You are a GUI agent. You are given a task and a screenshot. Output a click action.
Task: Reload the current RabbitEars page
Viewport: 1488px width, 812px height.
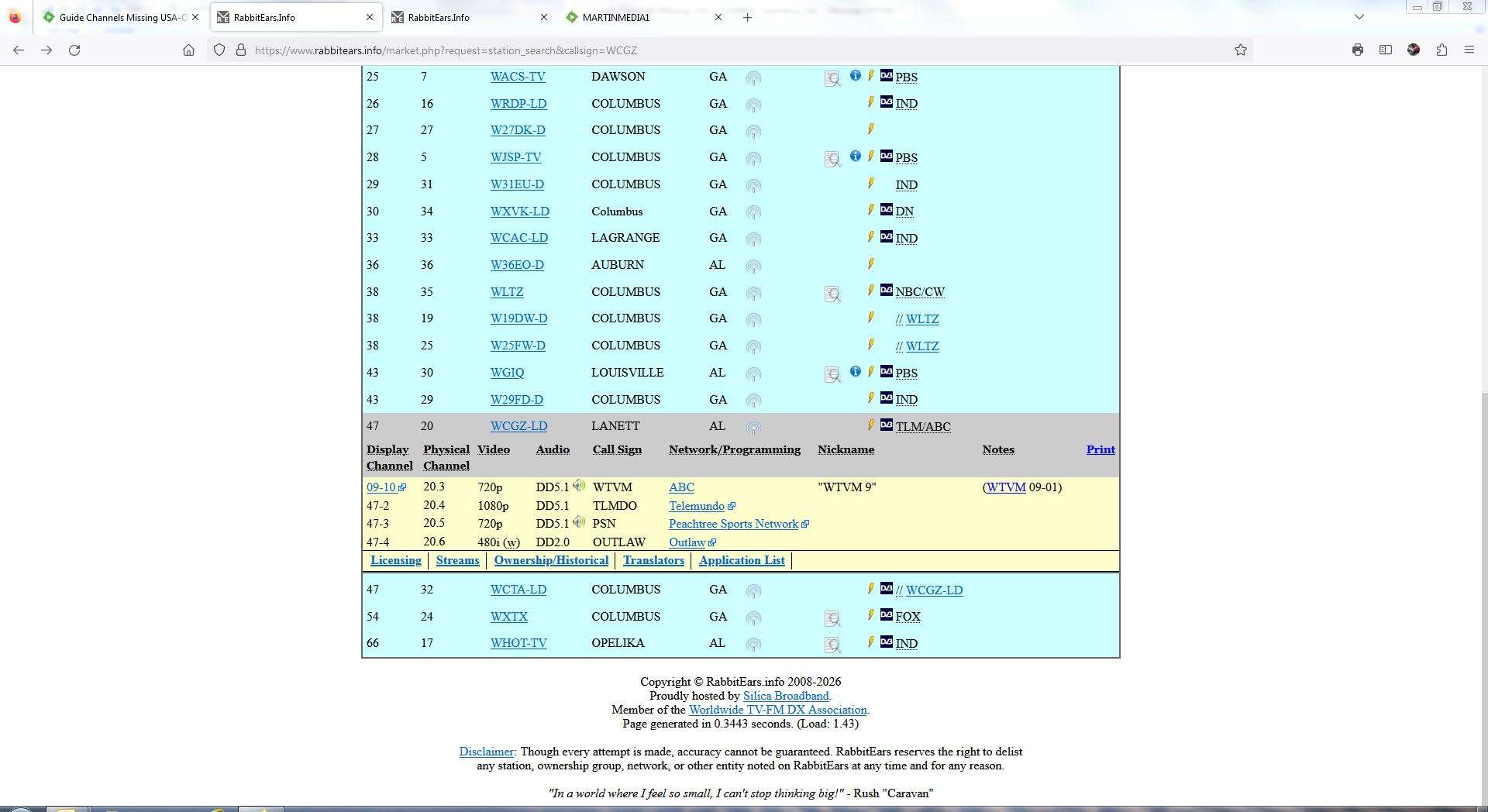pyautogui.click(x=74, y=50)
